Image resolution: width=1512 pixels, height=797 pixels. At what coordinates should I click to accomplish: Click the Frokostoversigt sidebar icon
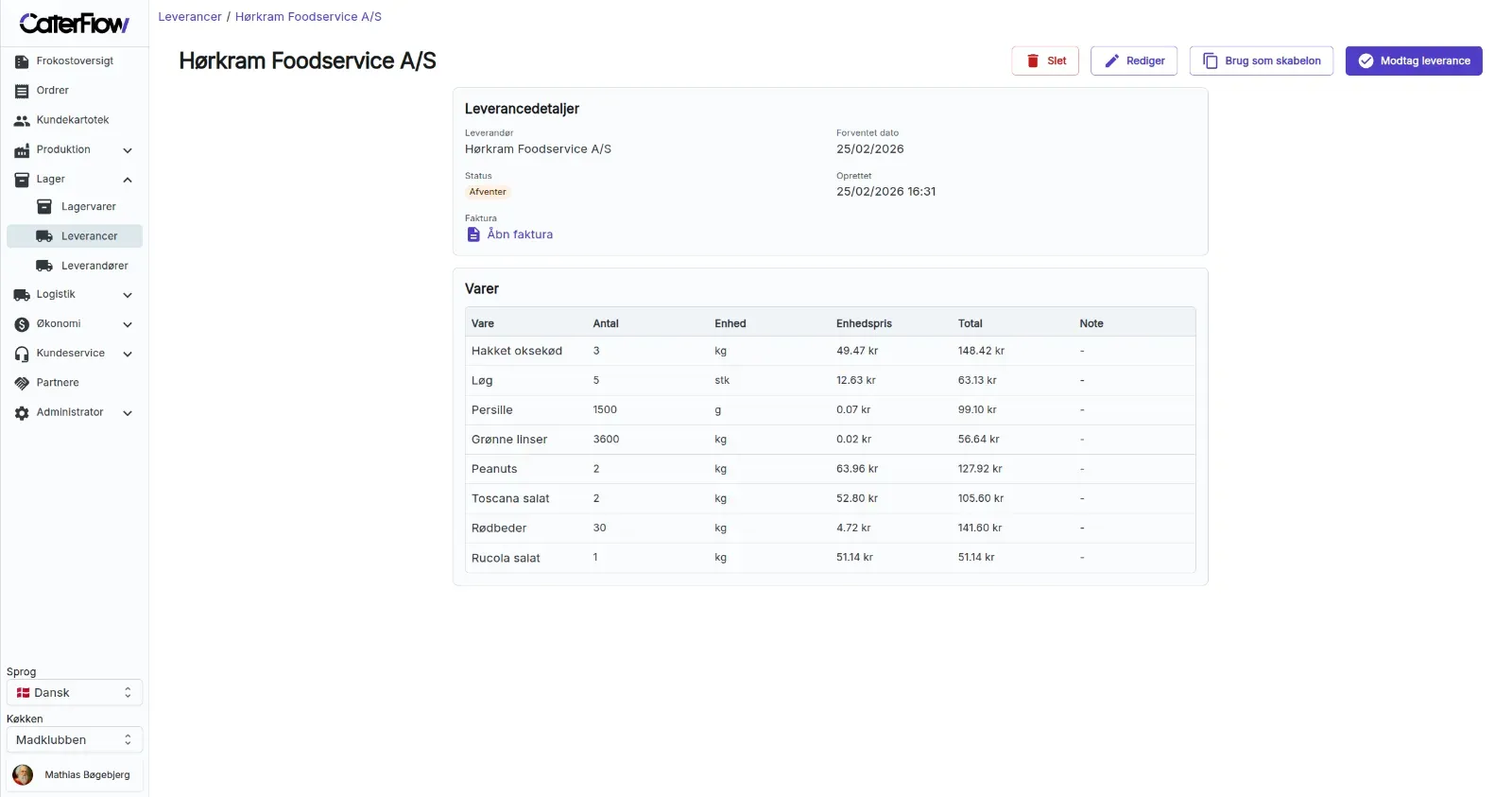coord(22,61)
